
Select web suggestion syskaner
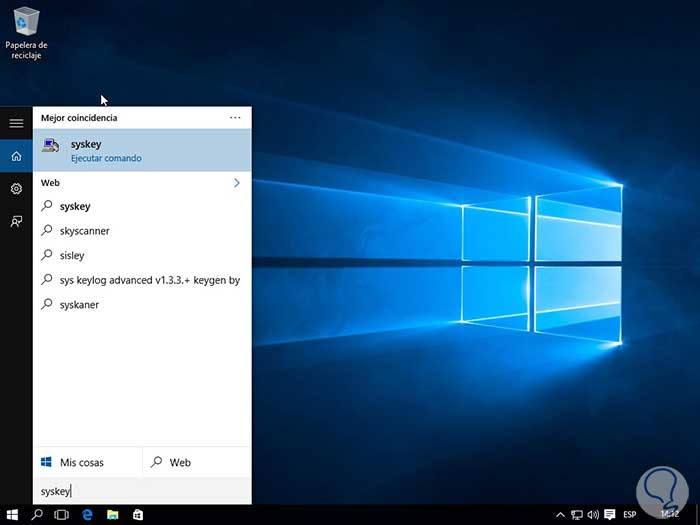pyautogui.click(x=142, y=304)
